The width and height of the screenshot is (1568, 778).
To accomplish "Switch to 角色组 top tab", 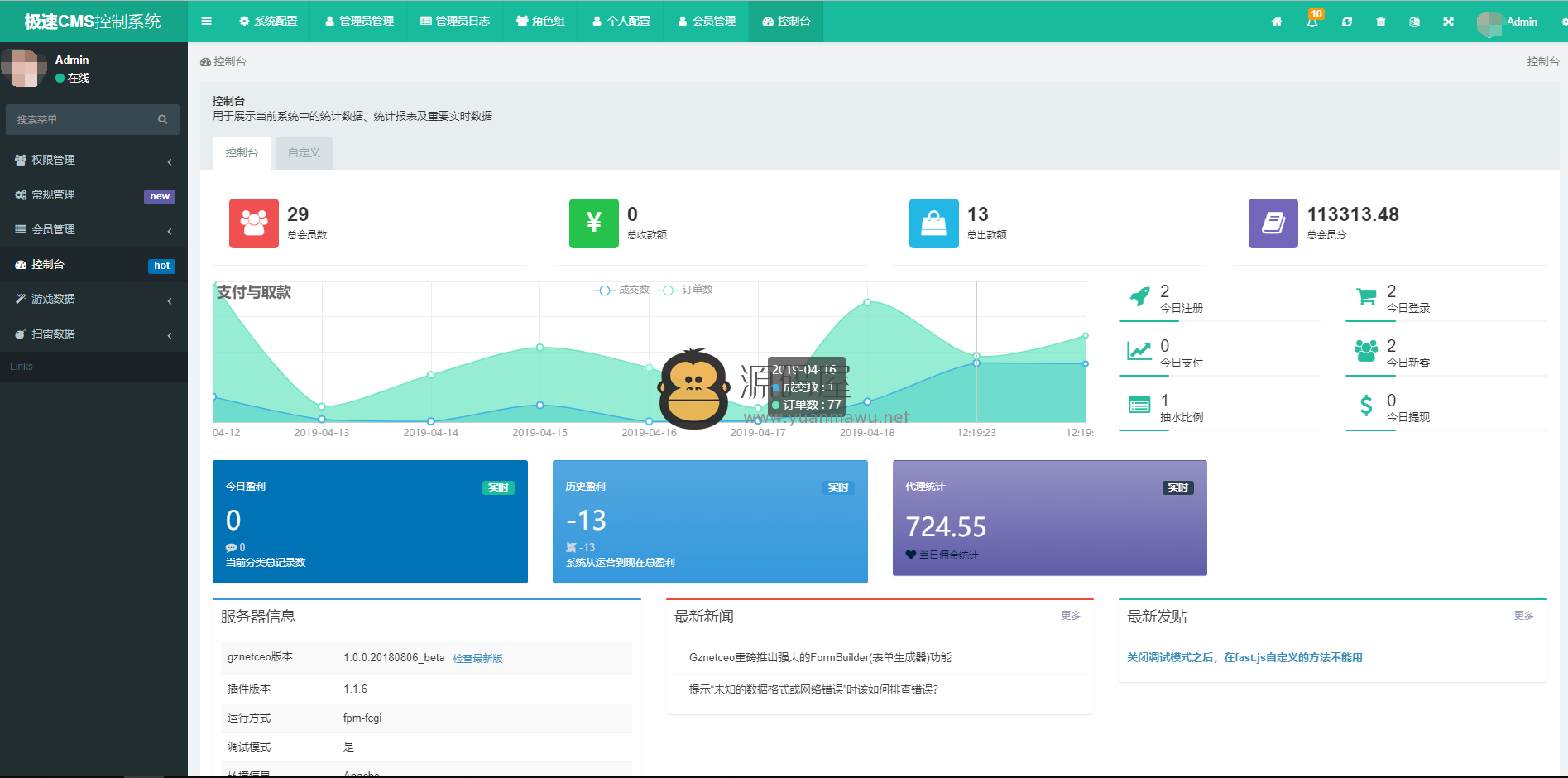I will (540, 22).
